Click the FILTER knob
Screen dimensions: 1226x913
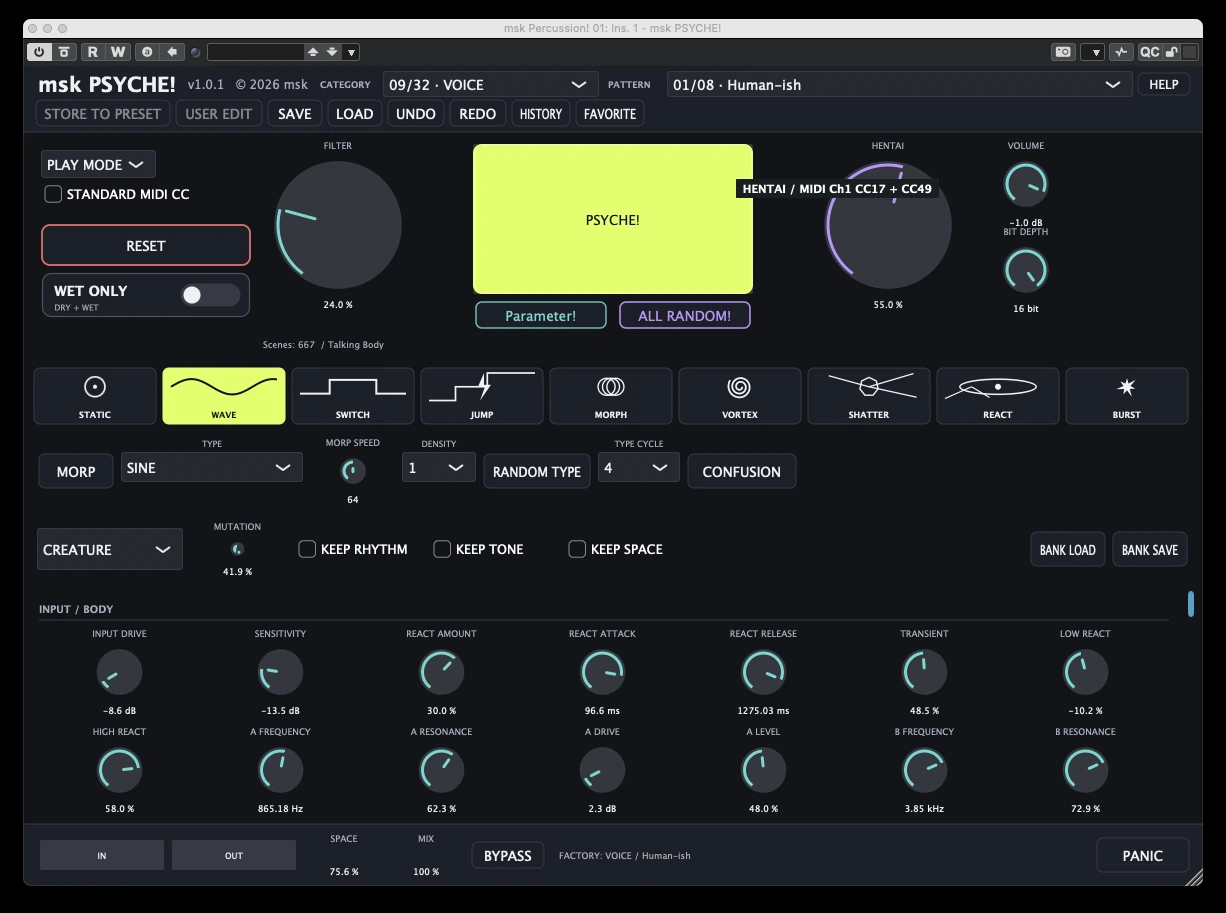338,225
